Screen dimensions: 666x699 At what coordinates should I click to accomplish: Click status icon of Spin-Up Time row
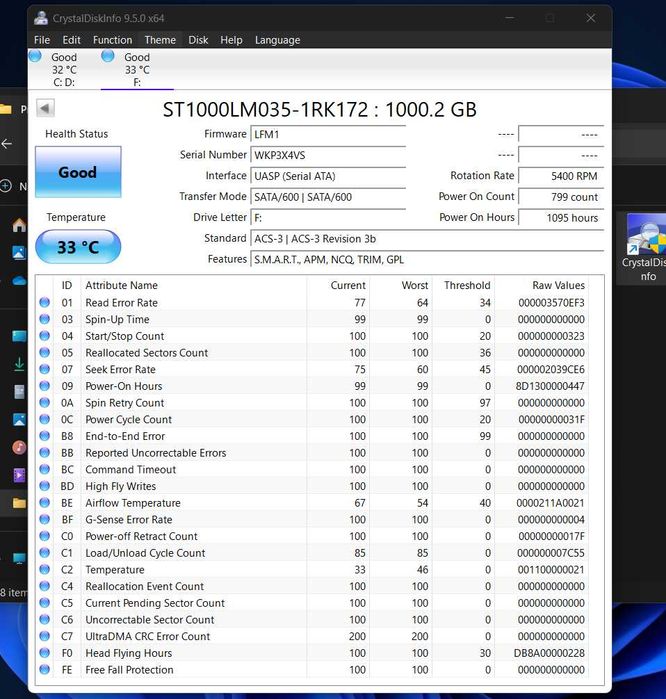pos(45,319)
